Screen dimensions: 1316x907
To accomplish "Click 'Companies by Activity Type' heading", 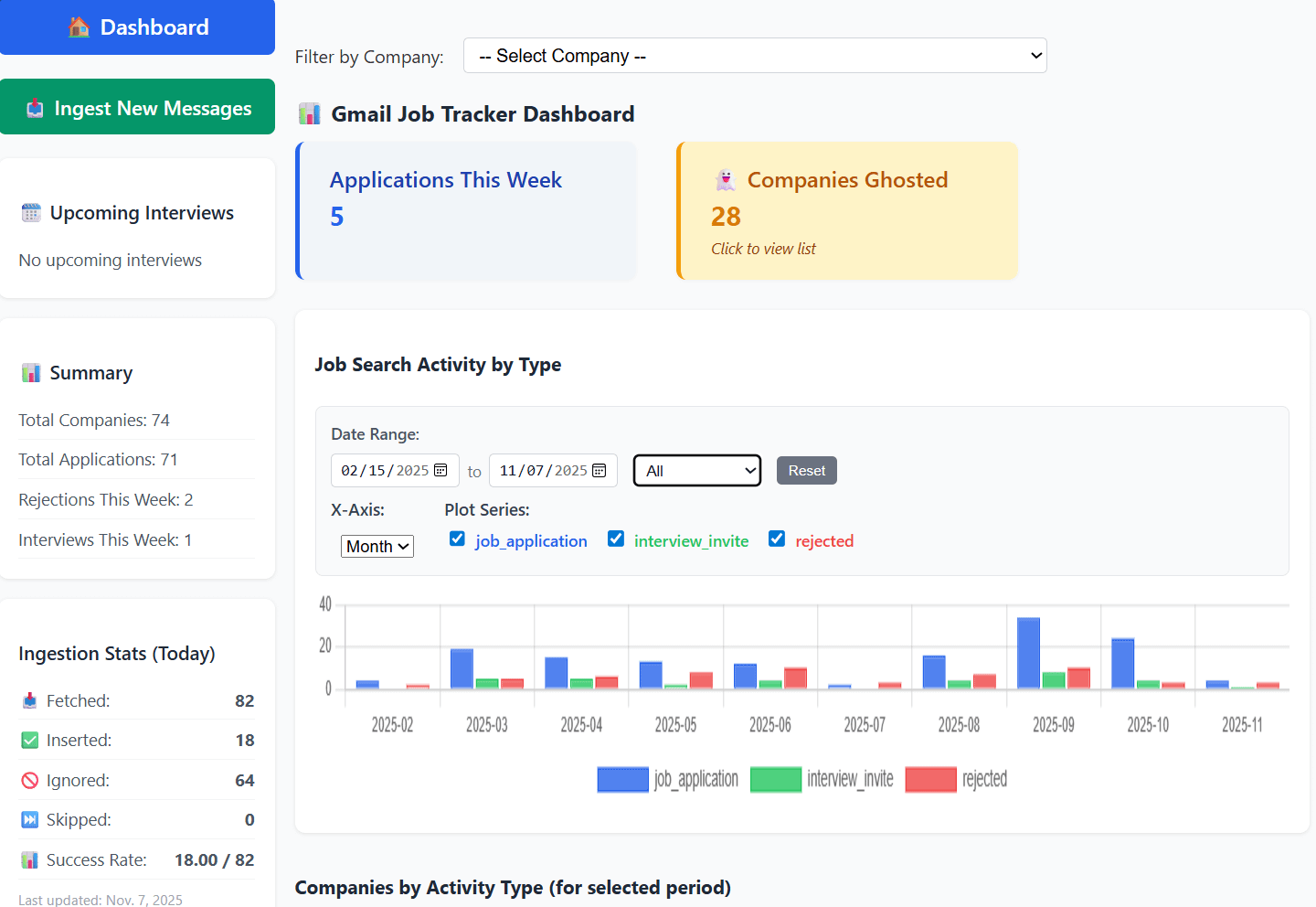I will [x=513, y=888].
